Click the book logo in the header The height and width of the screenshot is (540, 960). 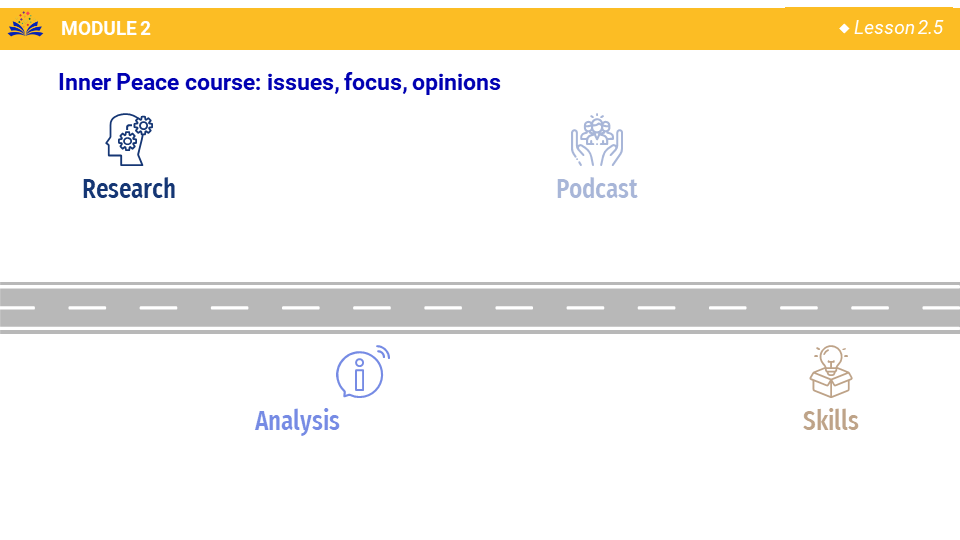click(x=26, y=26)
